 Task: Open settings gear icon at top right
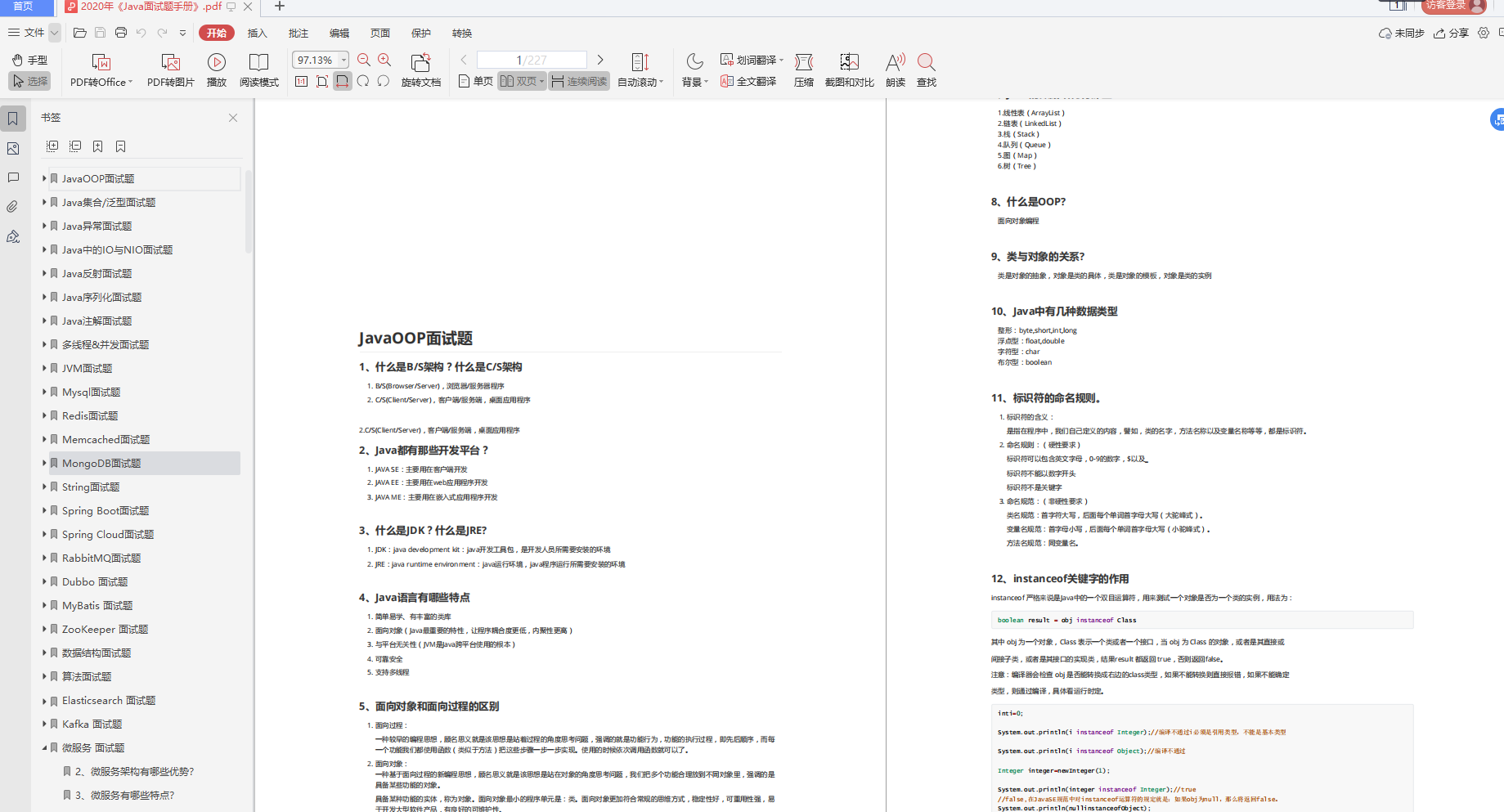[1484, 33]
